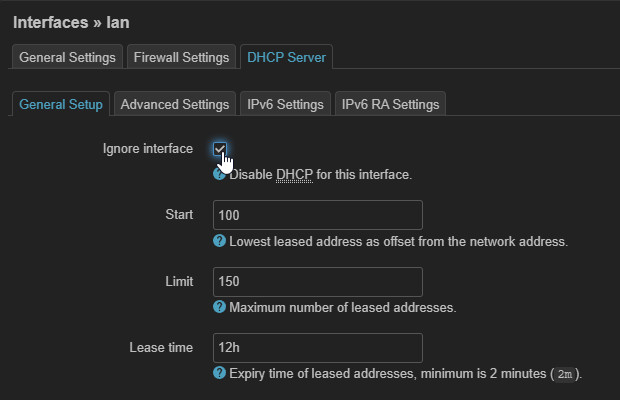Click the Lease time label
Screen dimensions: 620x400
[x=160, y=348]
